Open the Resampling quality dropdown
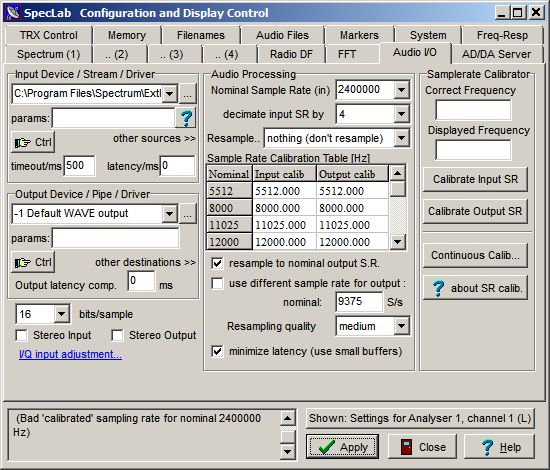The image size is (550, 470). tap(401, 326)
